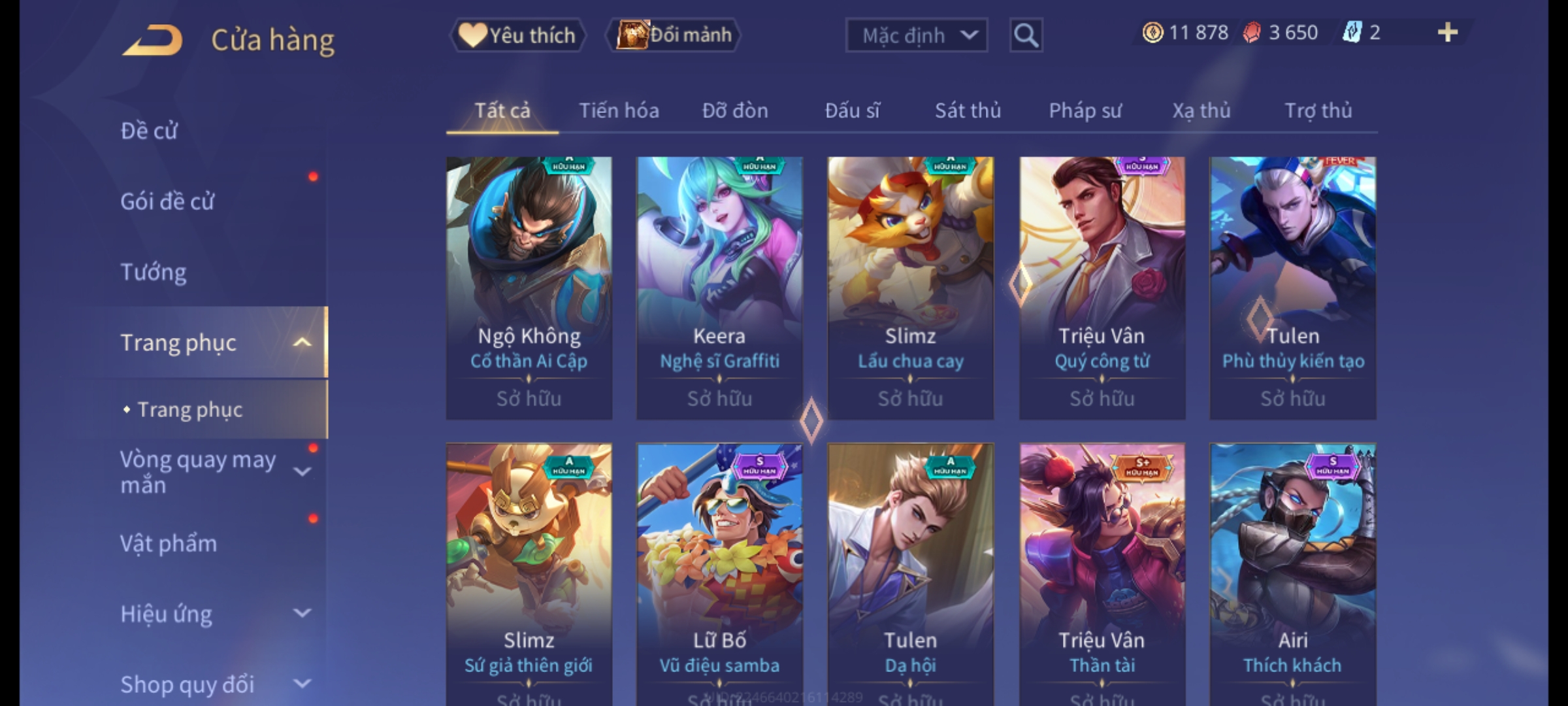Open Yêu thích heart favorites
Image resolution: width=1568 pixels, height=706 pixels.
pyautogui.click(x=518, y=35)
